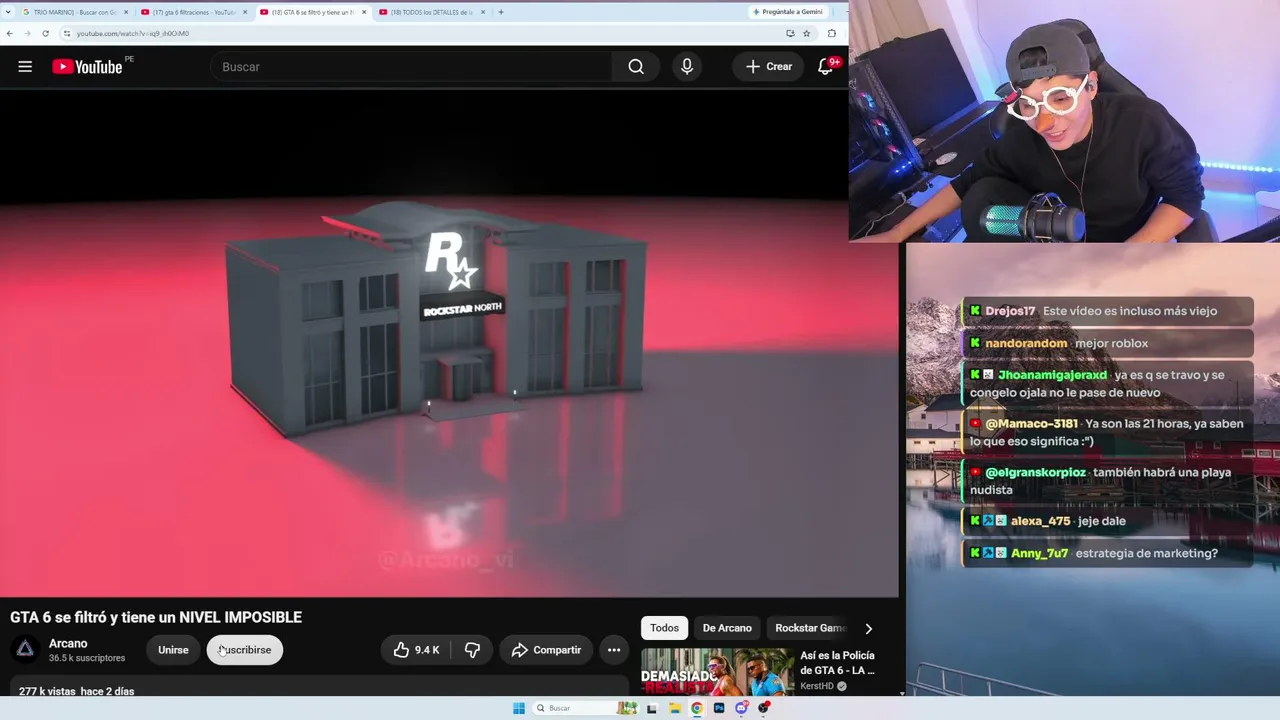Click the Unirse button
The image size is (1280, 720).
pyautogui.click(x=173, y=650)
